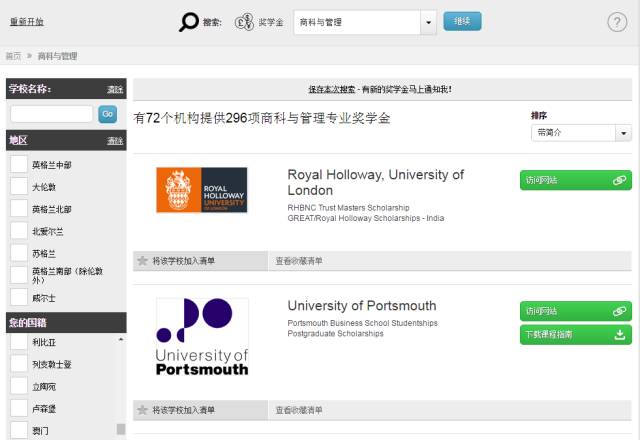
Task: Tick the 卢森堡 nationality checkbox
Action: (19, 408)
